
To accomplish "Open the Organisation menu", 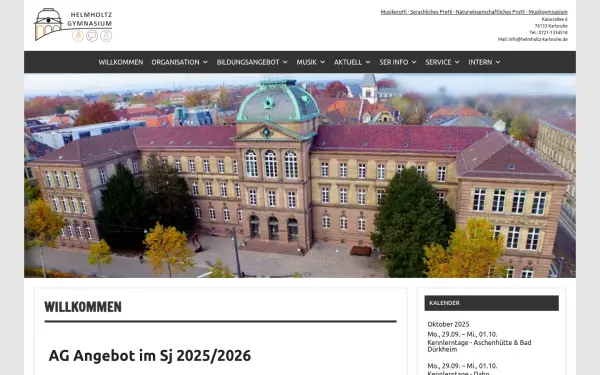I will pyautogui.click(x=175, y=62).
